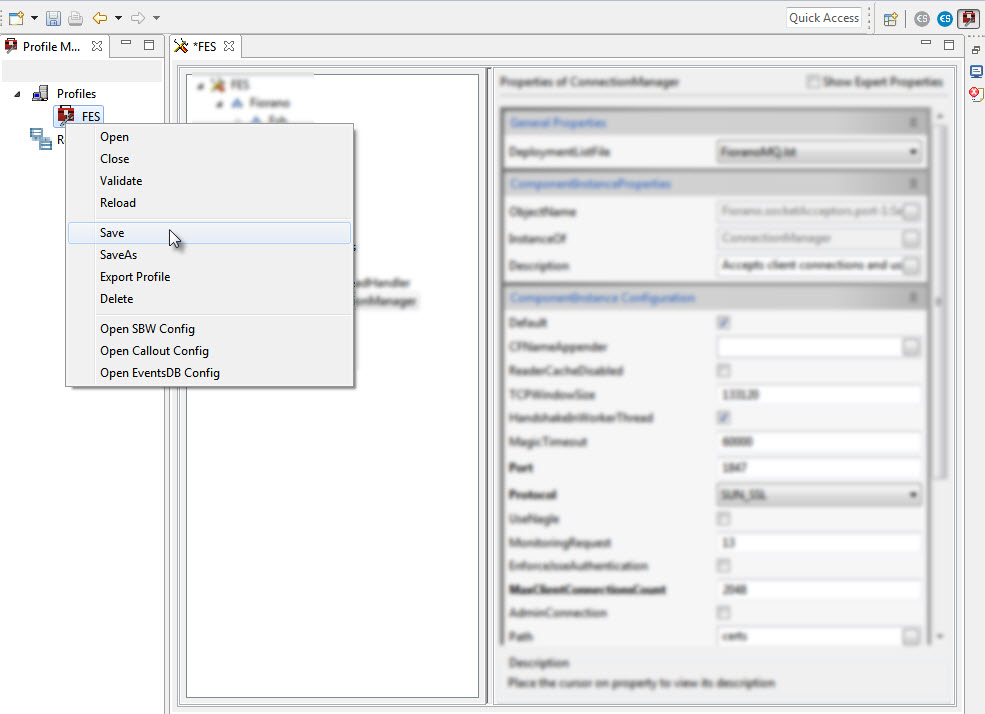Open the blue view icon in right trim bar
The width and height of the screenshot is (985, 714).
[x=976, y=72]
